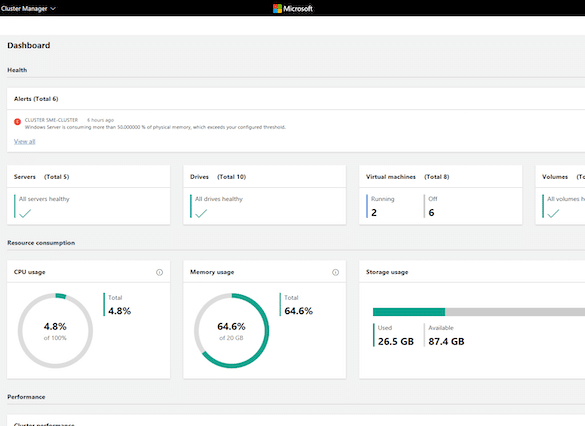Click the Memory Total 64.6% value
Screen dimensions: 585x426
coord(298,311)
